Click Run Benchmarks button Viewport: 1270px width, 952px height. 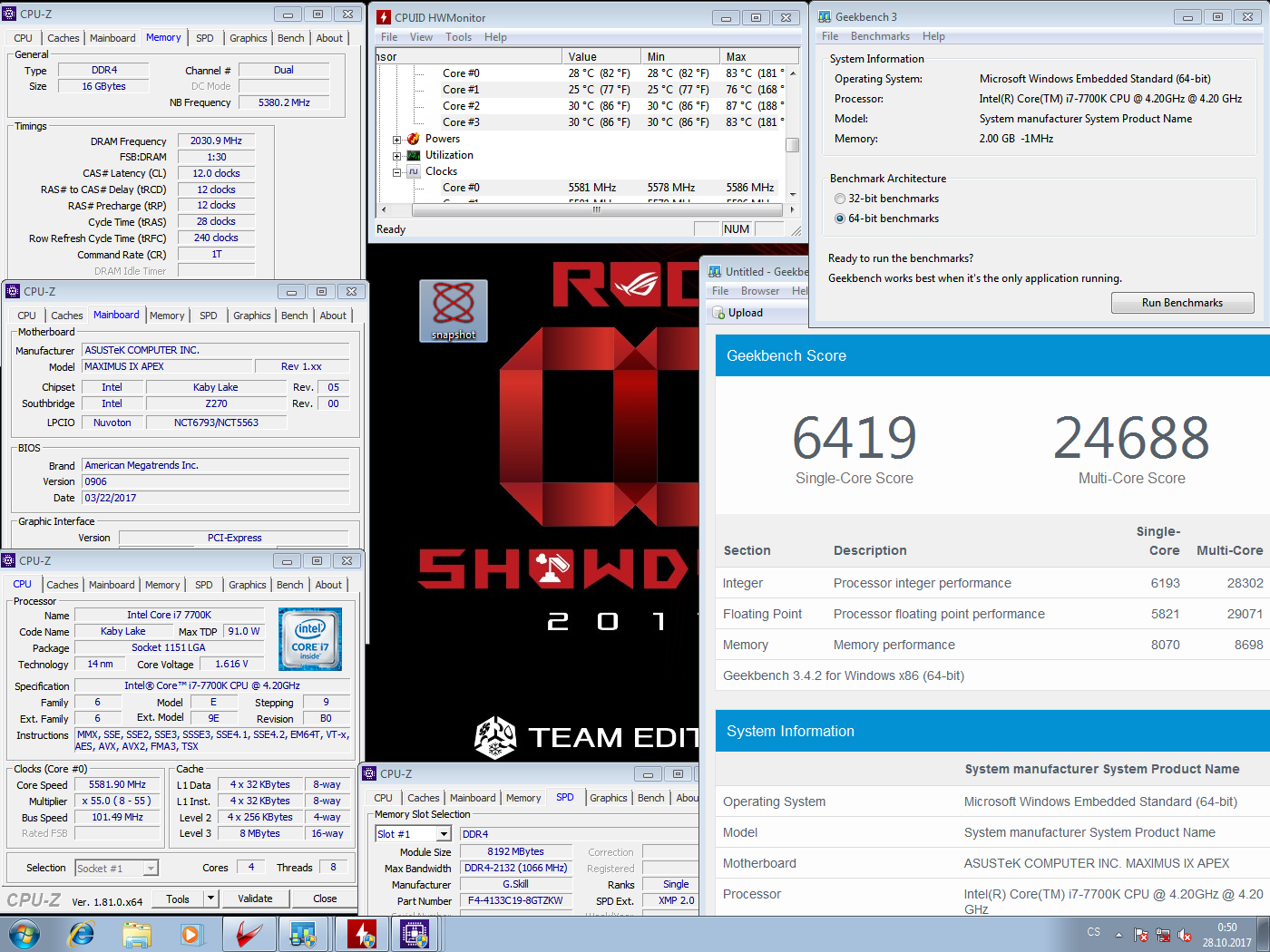tap(1182, 303)
